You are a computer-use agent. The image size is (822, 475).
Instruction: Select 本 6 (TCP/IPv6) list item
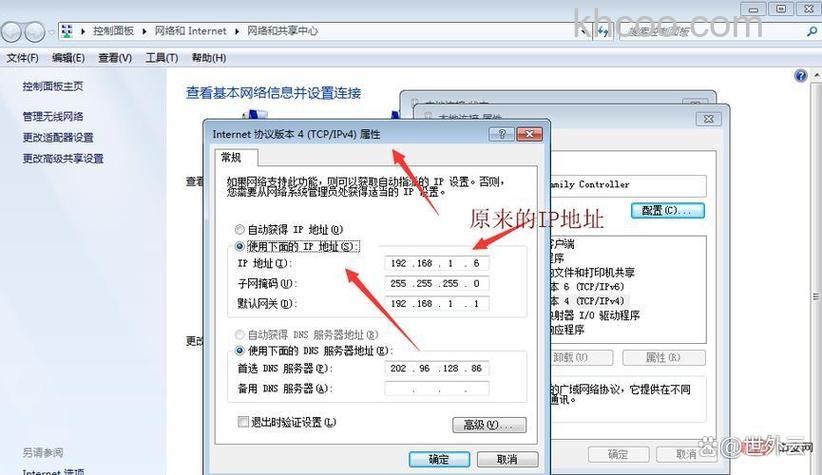pos(587,287)
